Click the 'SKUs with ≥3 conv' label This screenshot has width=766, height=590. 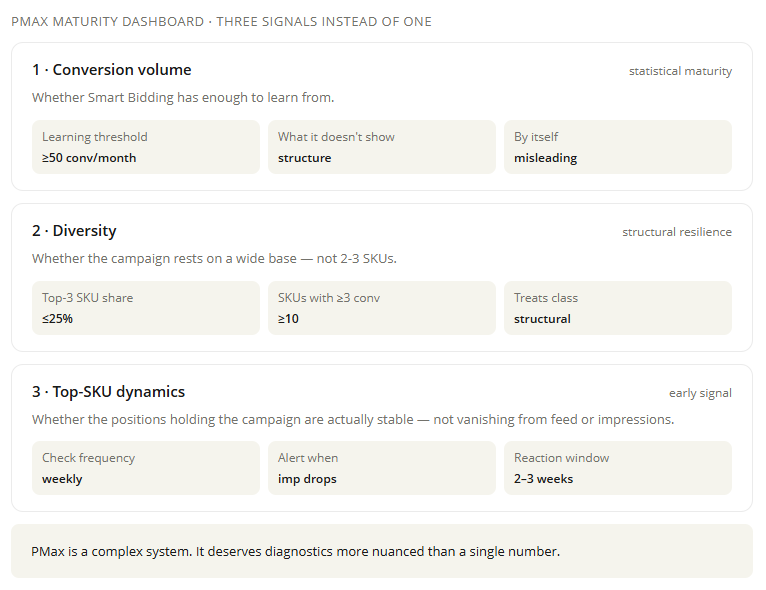coord(329,298)
